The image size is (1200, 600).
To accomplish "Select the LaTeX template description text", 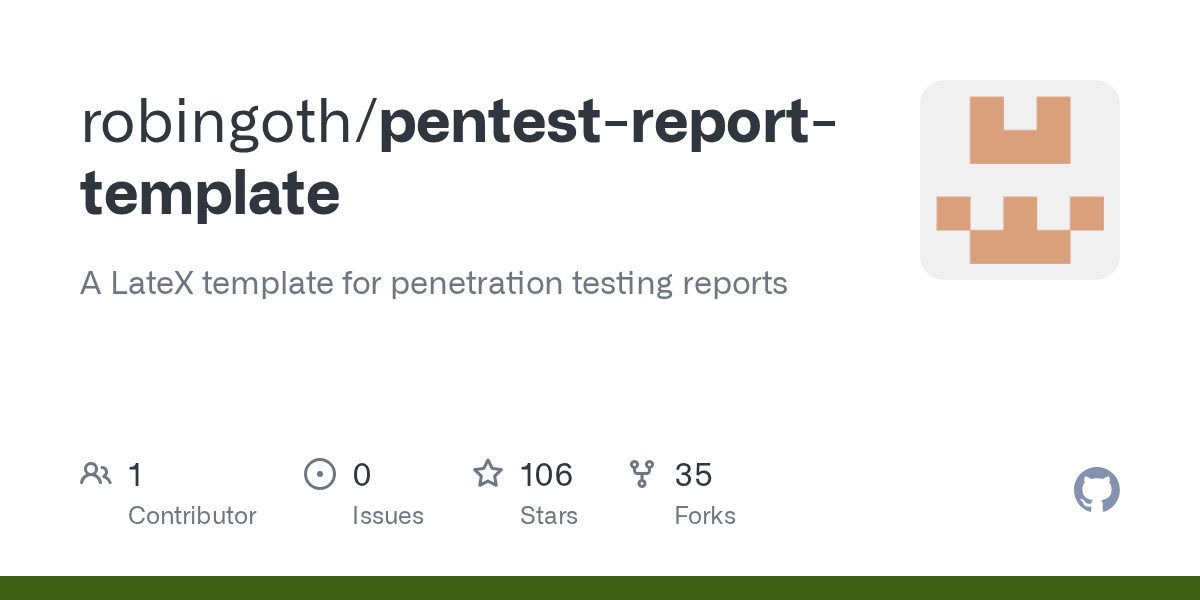I will [x=434, y=283].
